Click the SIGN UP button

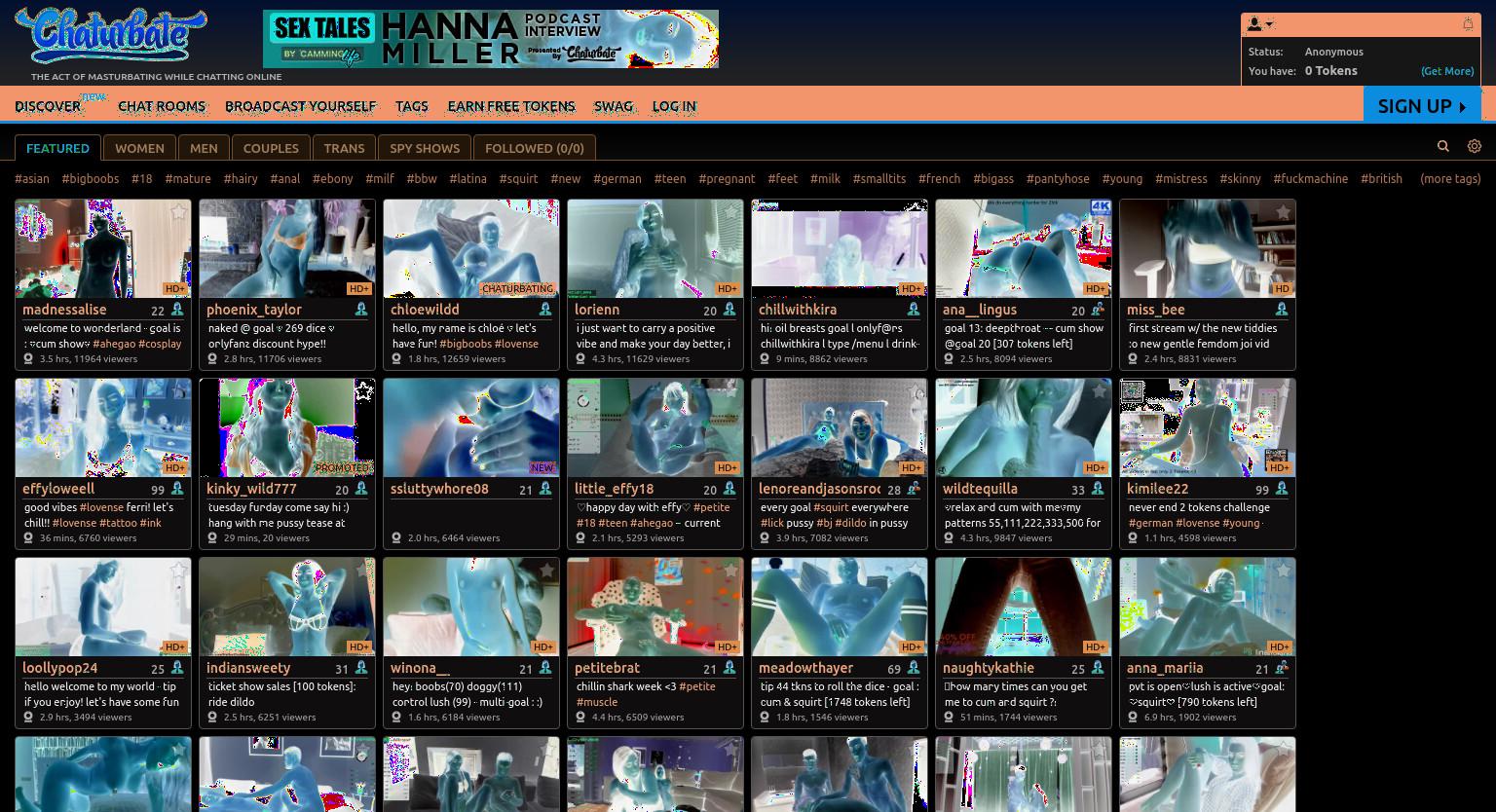coord(1422,105)
